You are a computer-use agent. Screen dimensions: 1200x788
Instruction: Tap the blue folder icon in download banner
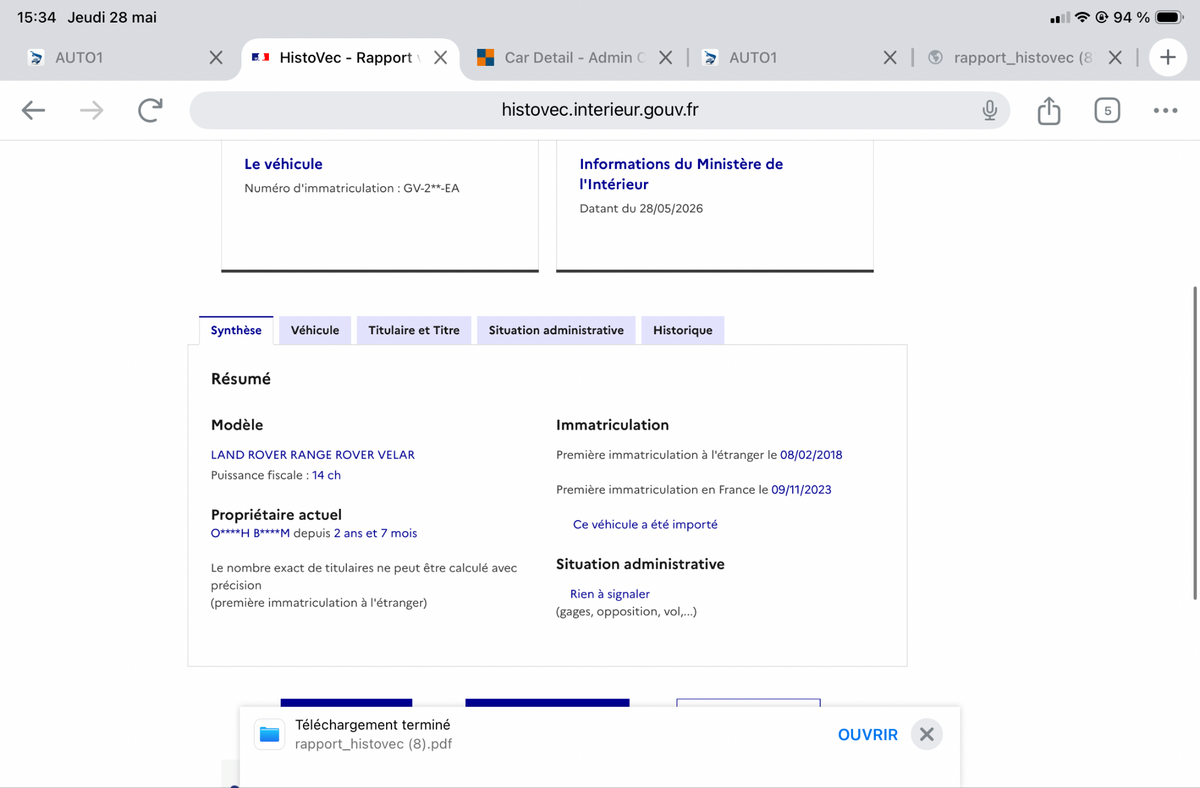pos(270,734)
